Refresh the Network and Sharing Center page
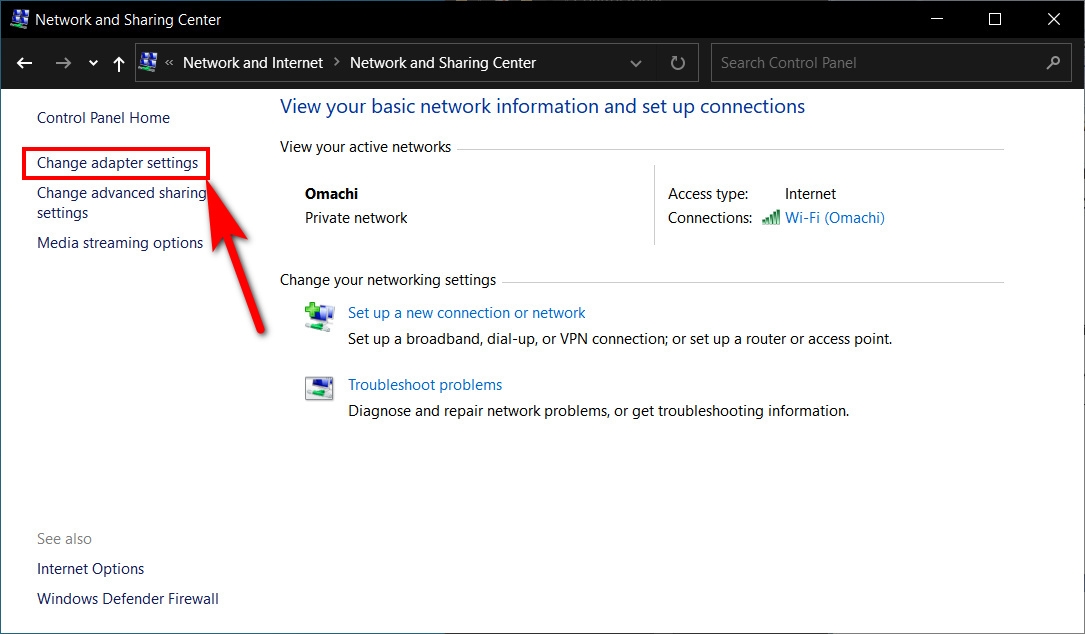 pyautogui.click(x=678, y=63)
